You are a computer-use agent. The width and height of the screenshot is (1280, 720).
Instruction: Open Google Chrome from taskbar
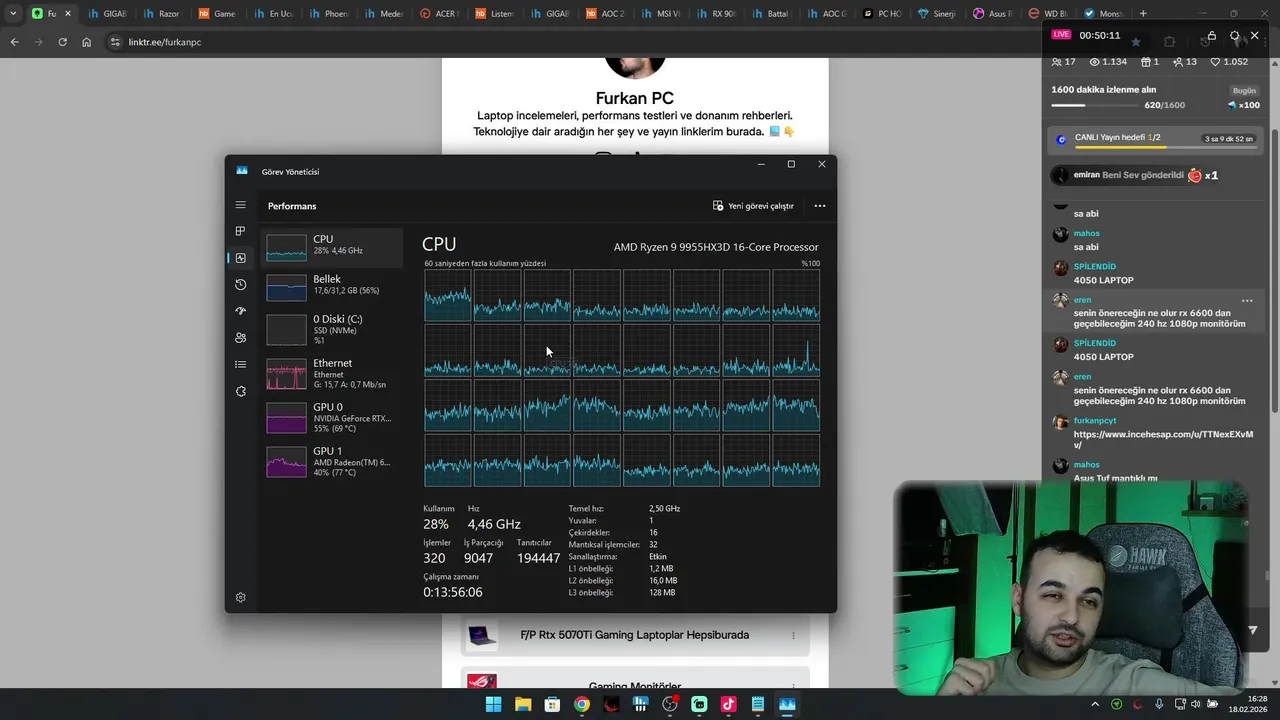pos(582,704)
